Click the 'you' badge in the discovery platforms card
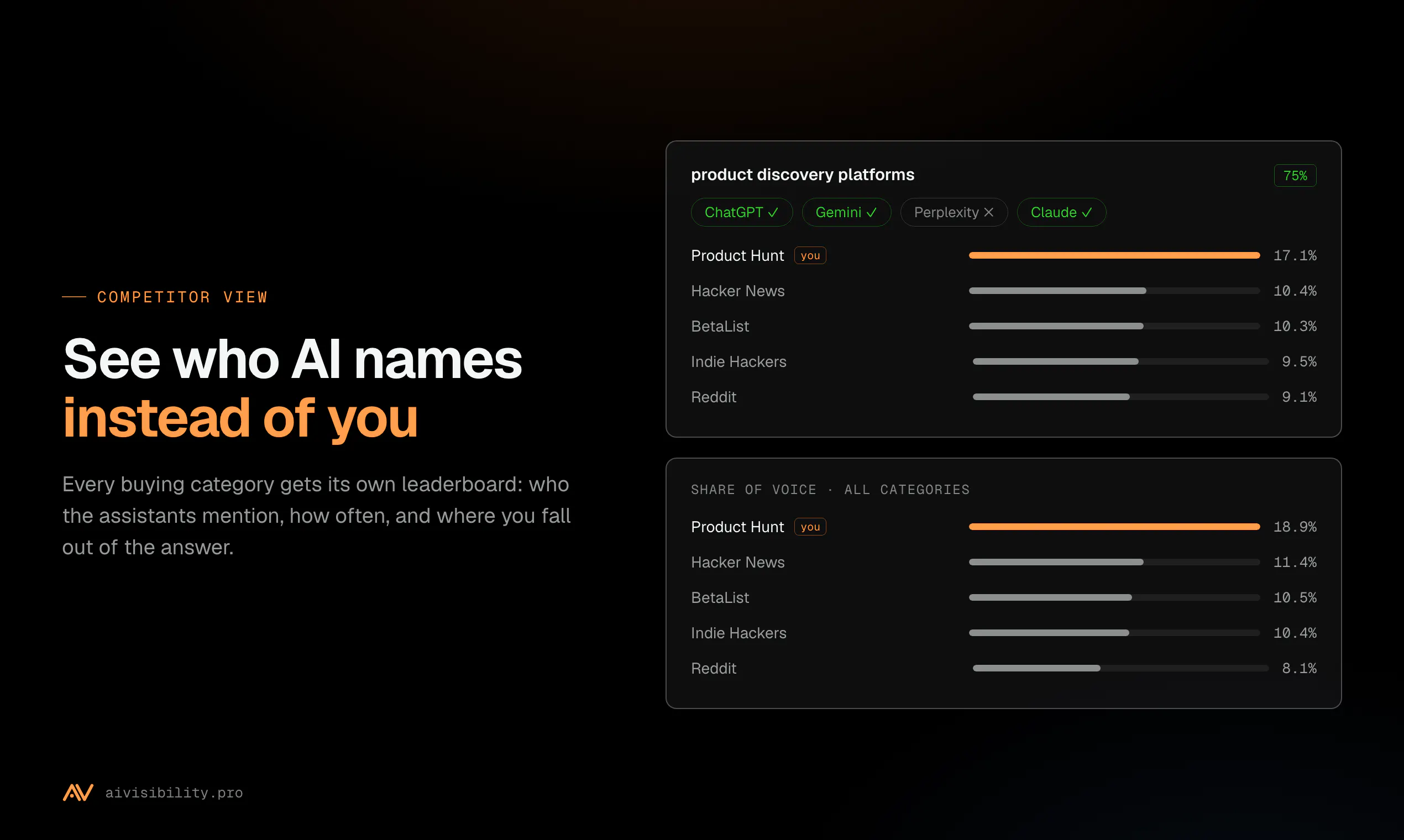The height and width of the screenshot is (840, 1404). 810,256
